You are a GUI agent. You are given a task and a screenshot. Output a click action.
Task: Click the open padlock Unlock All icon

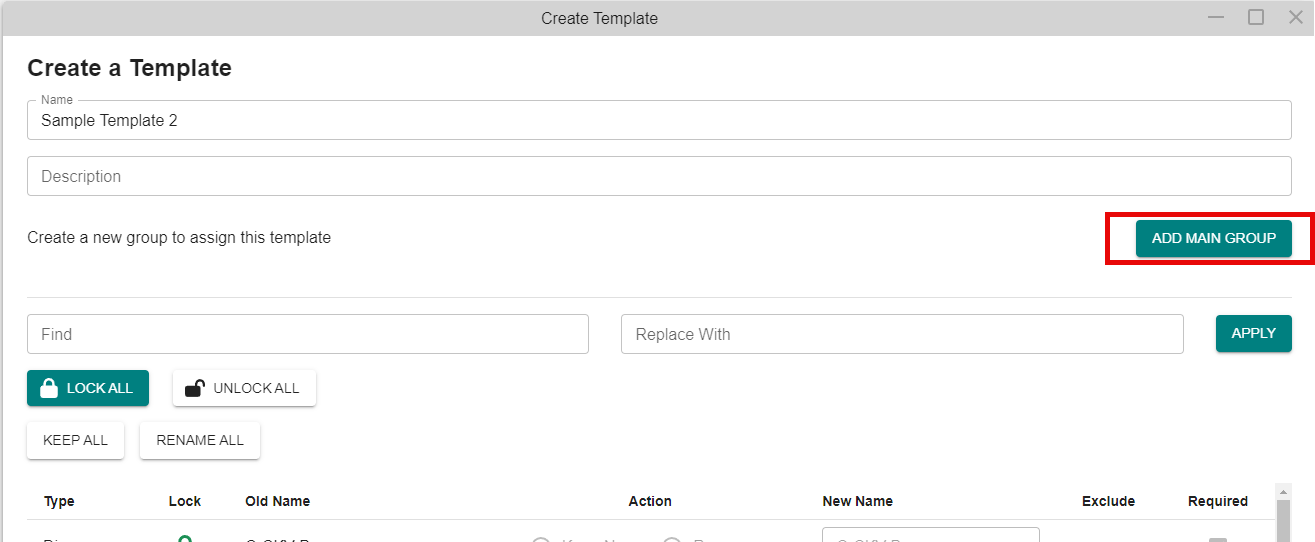[196, 388]
